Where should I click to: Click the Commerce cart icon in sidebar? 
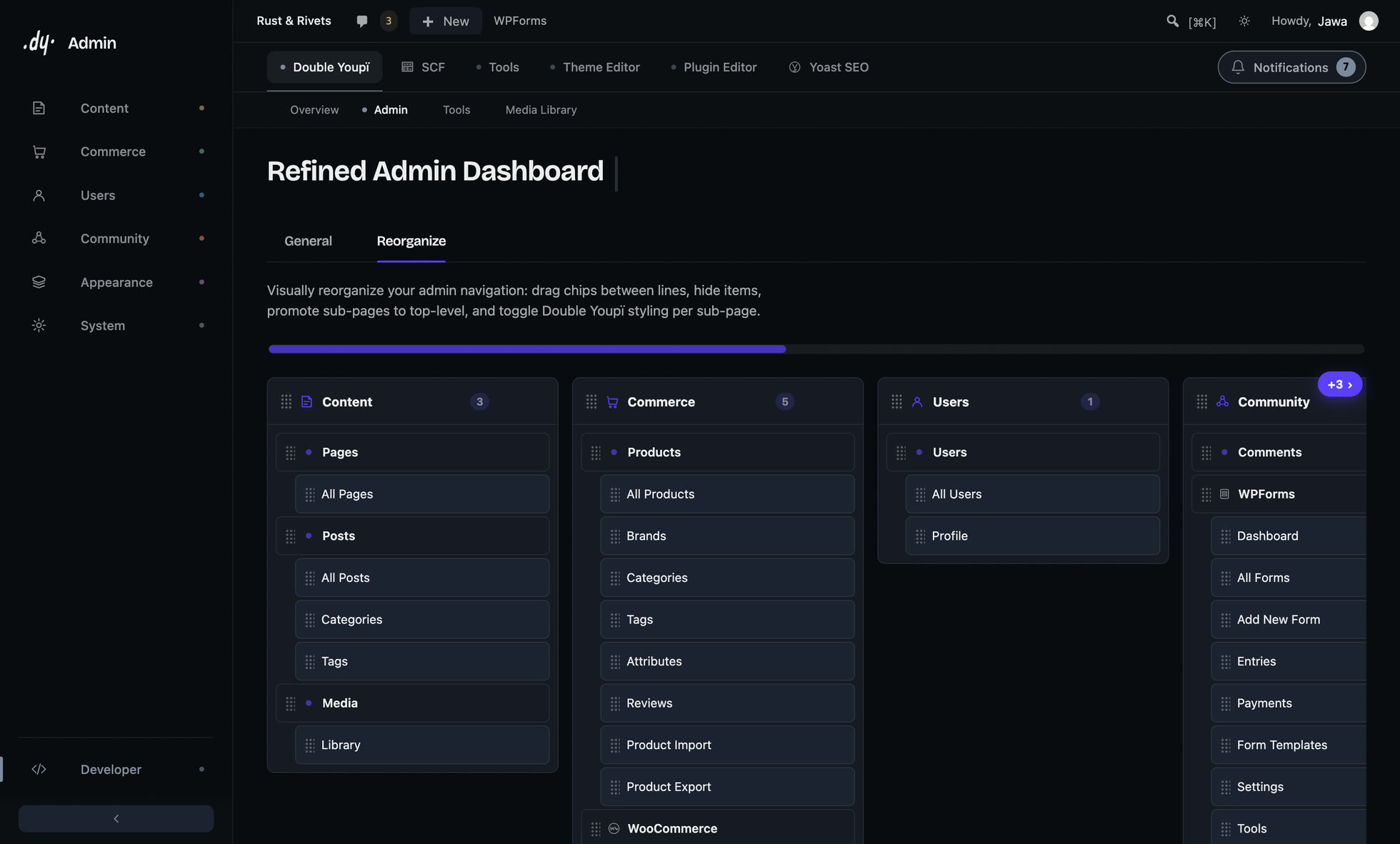(x=39, y=151)
